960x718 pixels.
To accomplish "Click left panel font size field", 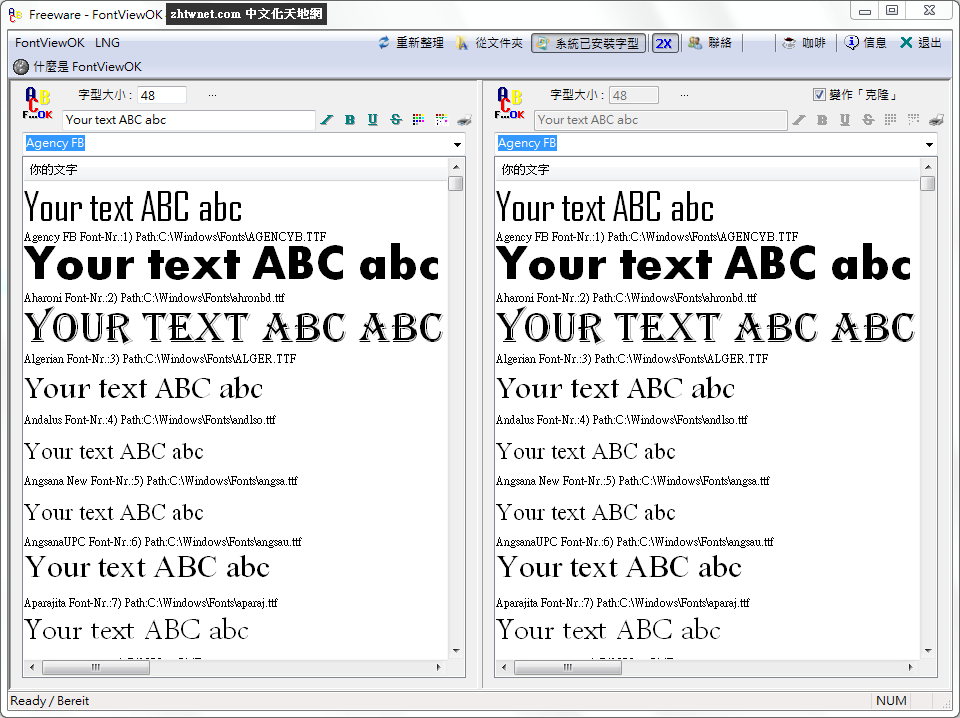I will pos(162,95).
